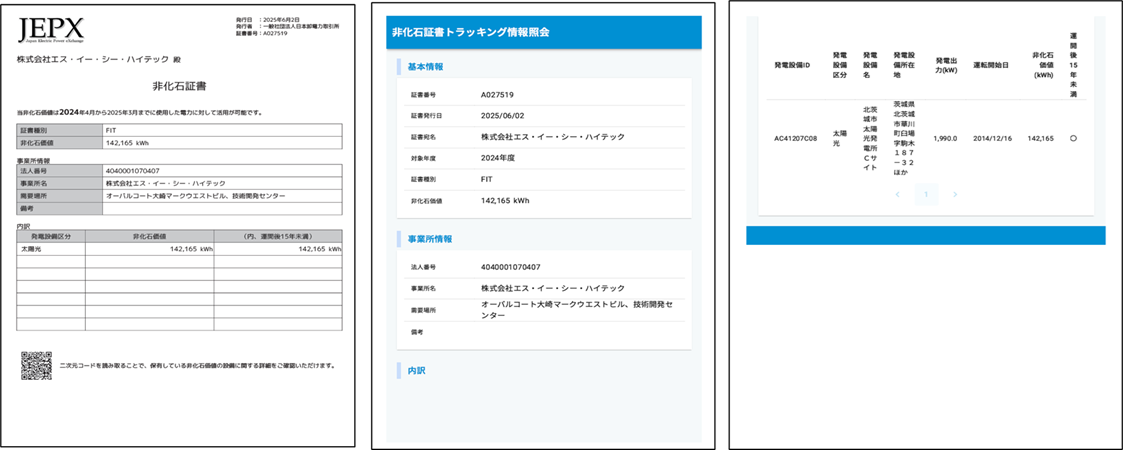The height and width of the screenshot is (450, 1123).
Task: Click the circle mark under 運開後15年未満
Action: 1073,139
